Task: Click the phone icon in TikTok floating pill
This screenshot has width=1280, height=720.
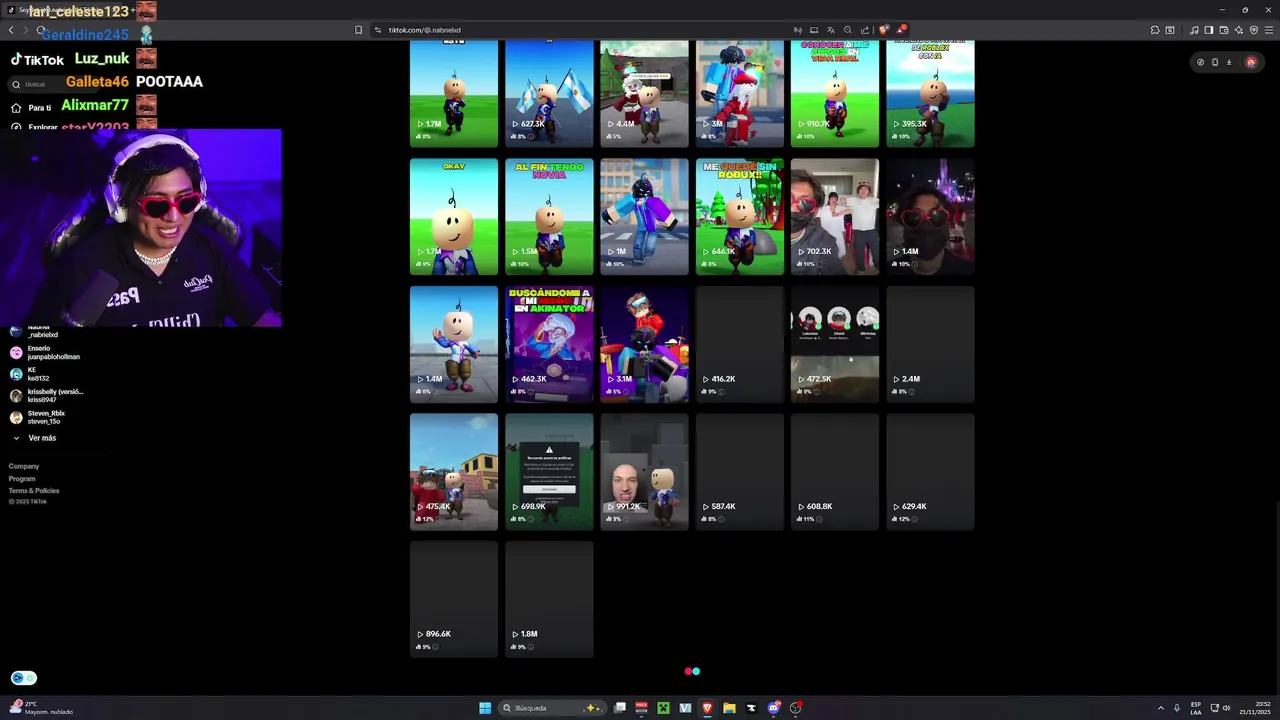Action: [1215, 62]
